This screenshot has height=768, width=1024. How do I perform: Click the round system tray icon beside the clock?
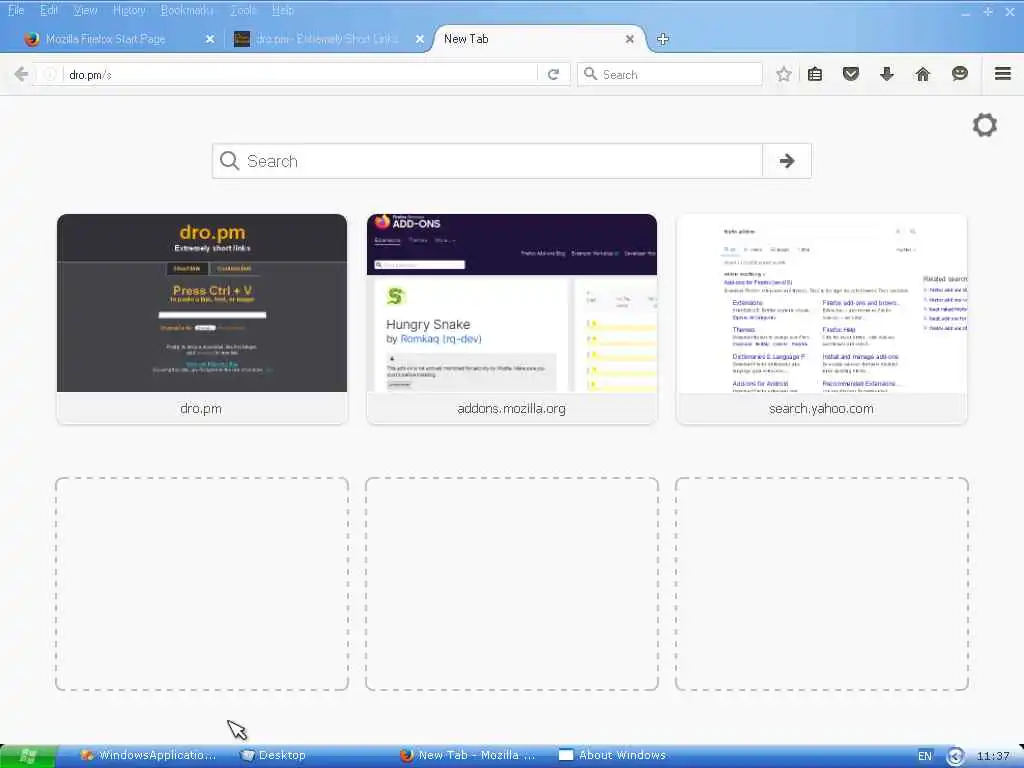[955, 756]
